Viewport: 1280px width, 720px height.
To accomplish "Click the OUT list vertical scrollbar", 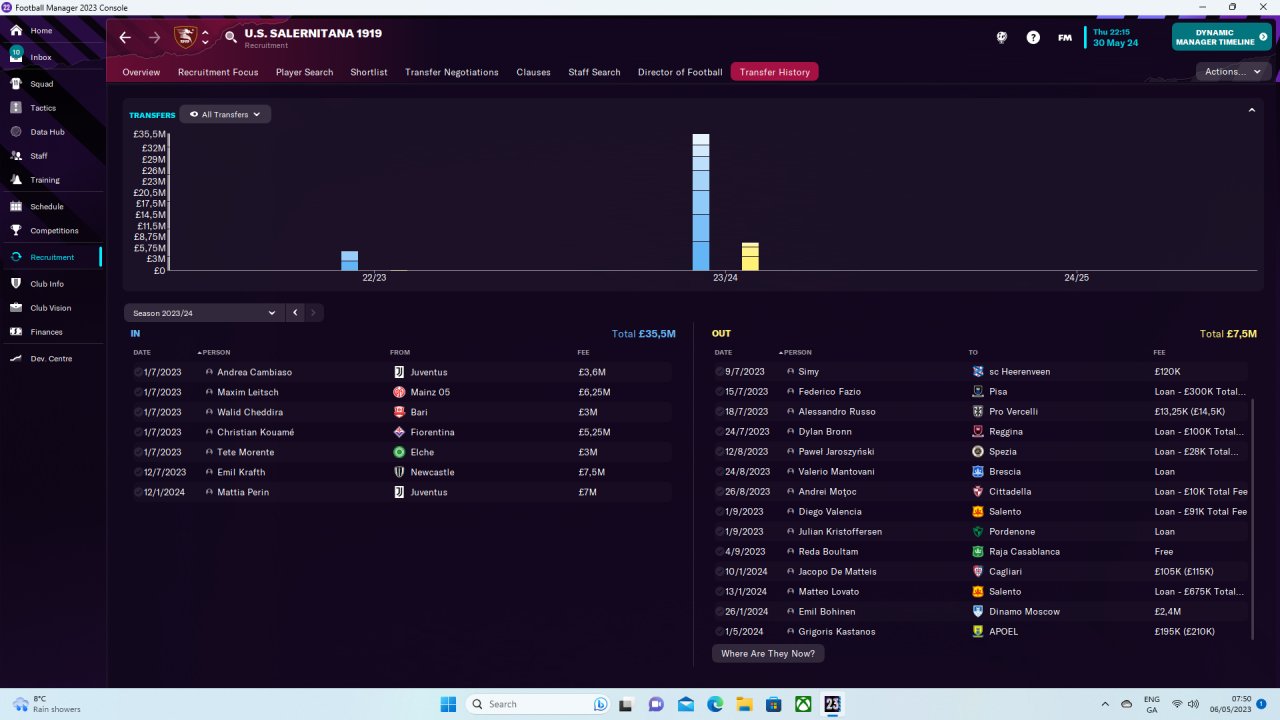I will coord(1253,518).
